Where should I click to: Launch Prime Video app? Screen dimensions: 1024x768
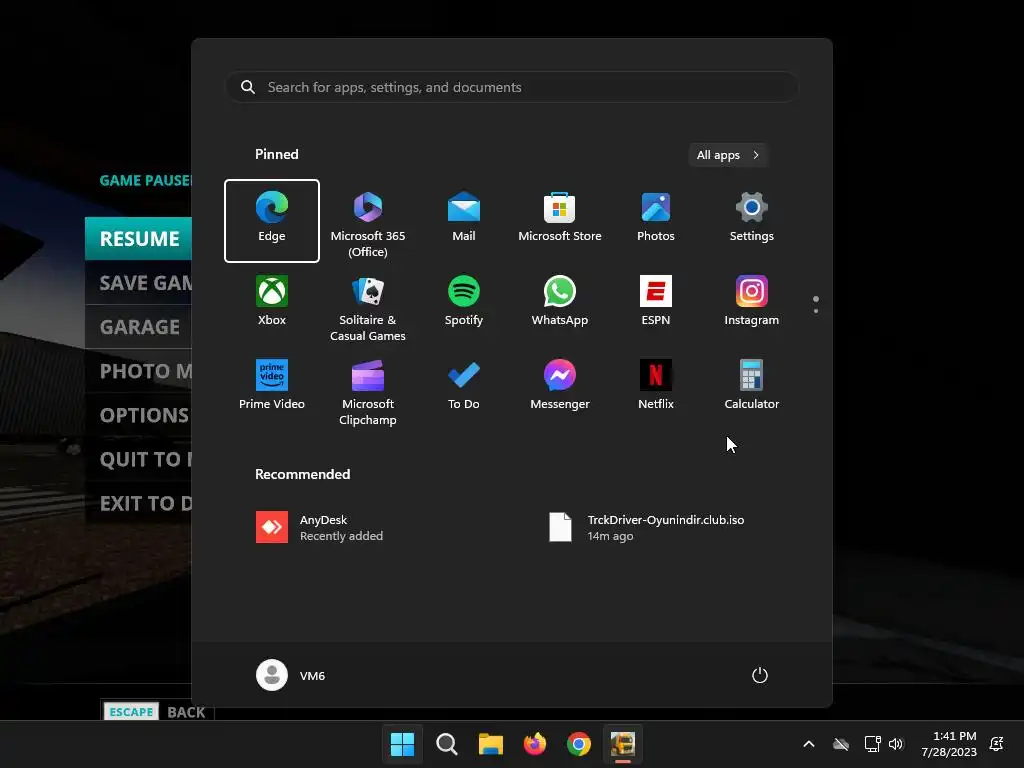[272, 389]
